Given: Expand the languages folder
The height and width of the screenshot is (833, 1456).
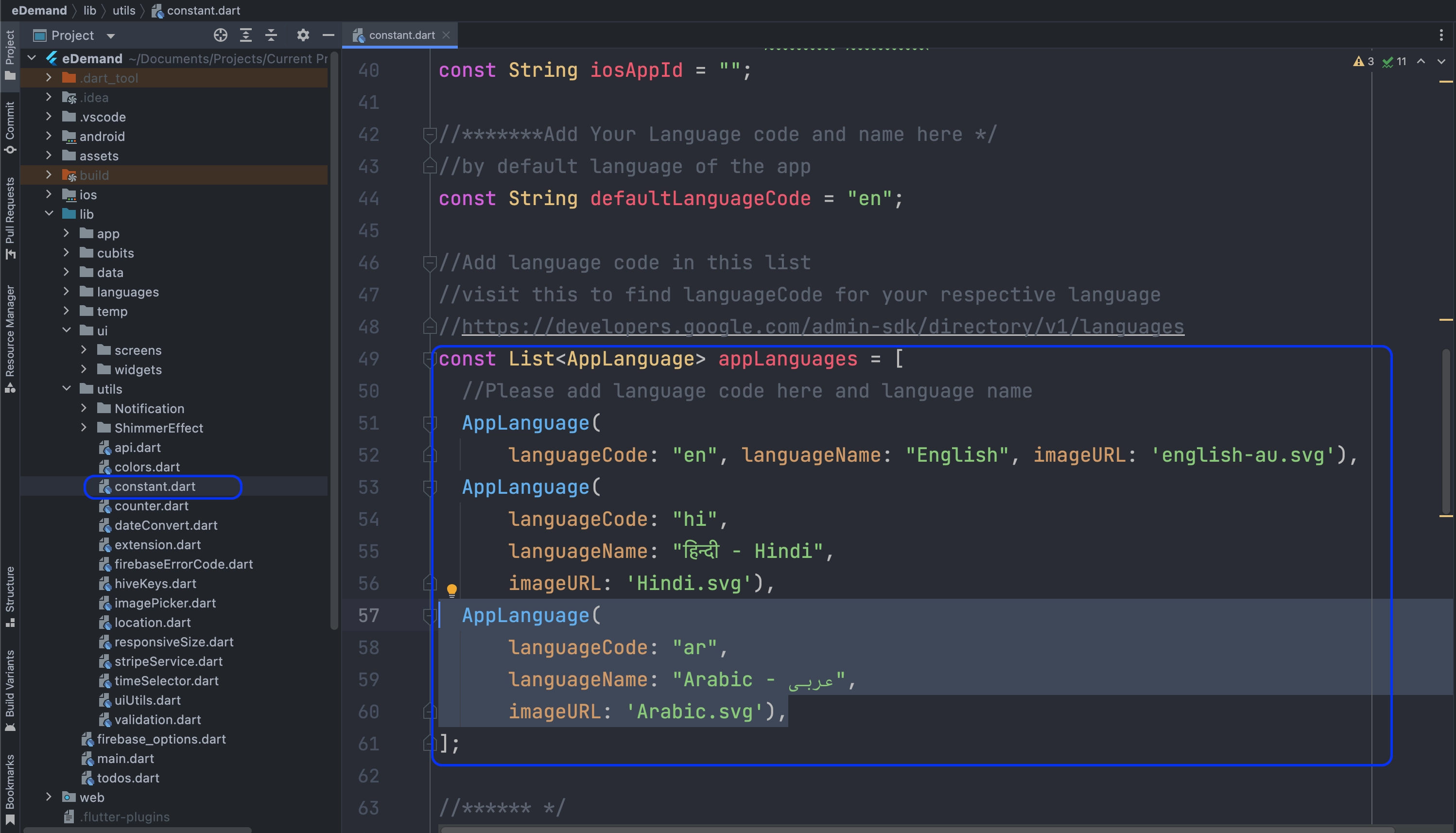Looking at the screenshot, I should click(x=67, y=292).
